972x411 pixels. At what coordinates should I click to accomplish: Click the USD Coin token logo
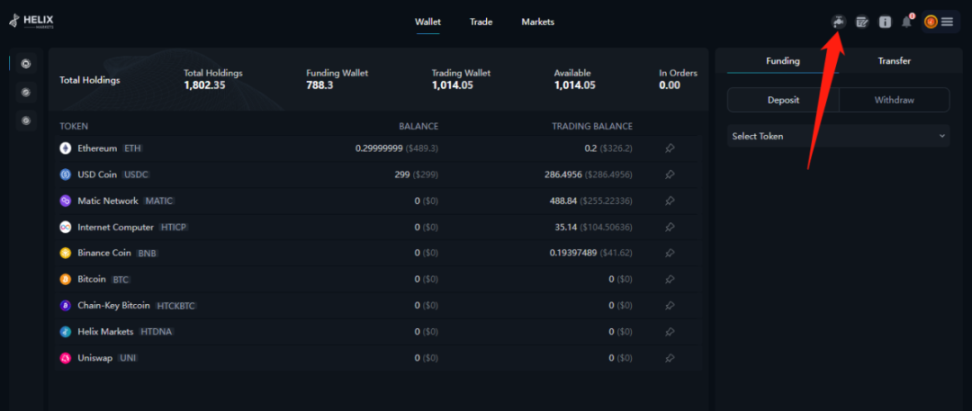(x=65, y=175)
